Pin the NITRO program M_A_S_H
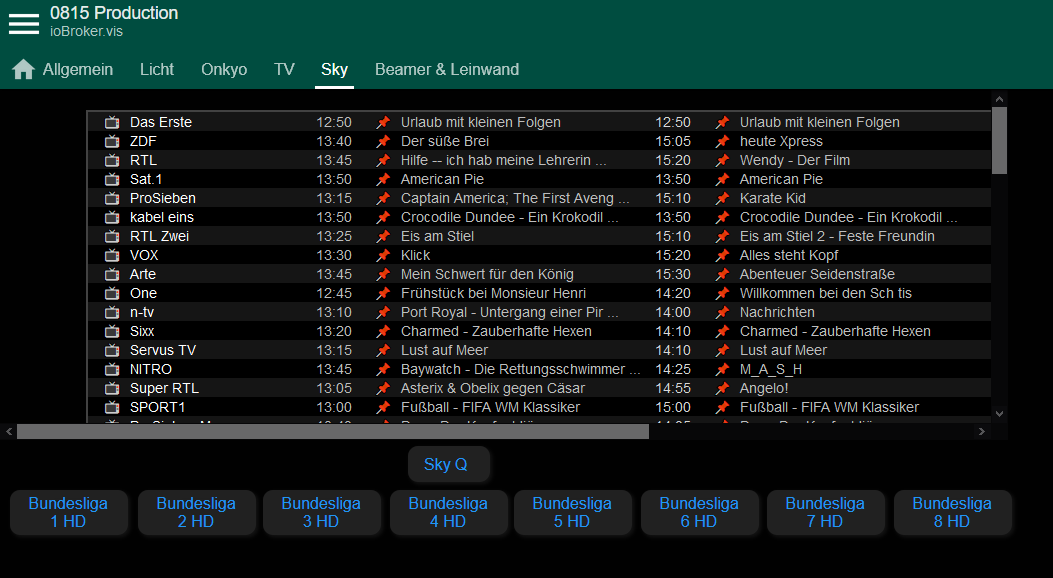This screenshot has height=578, width=1053. (722, 369)
